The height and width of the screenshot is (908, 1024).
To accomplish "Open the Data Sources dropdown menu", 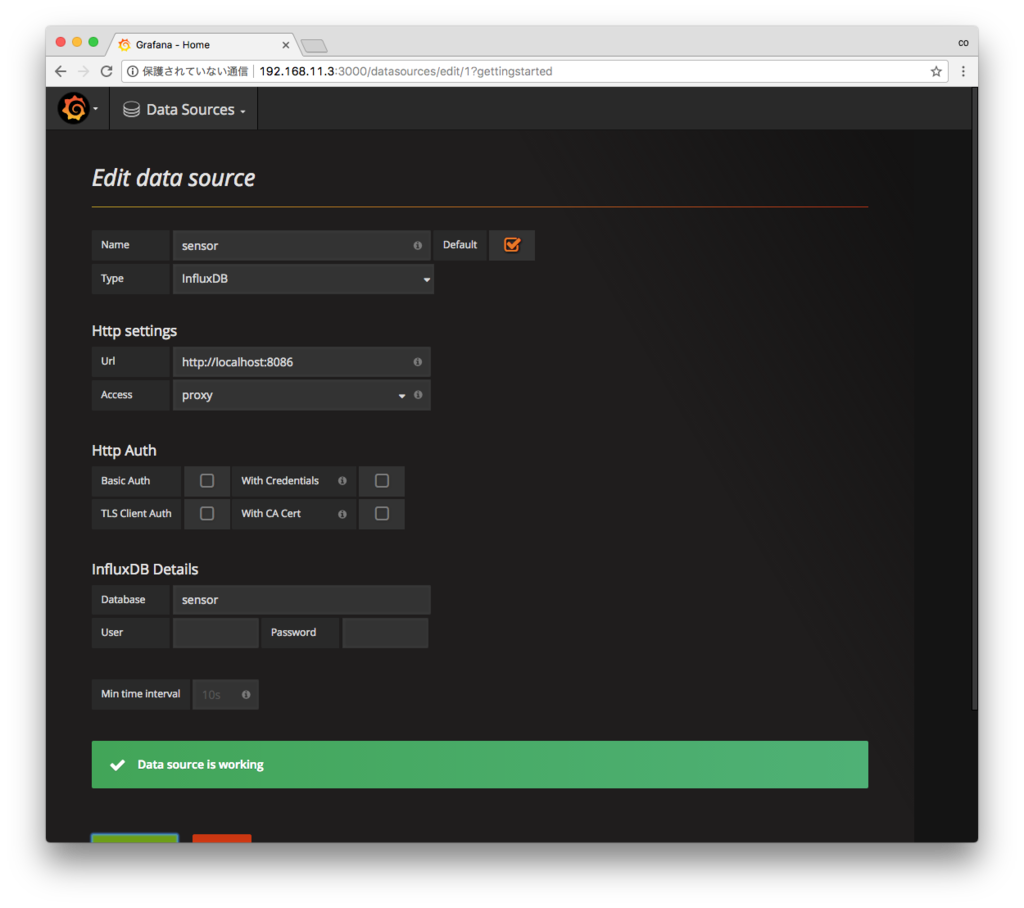I will tap(184, 109).
